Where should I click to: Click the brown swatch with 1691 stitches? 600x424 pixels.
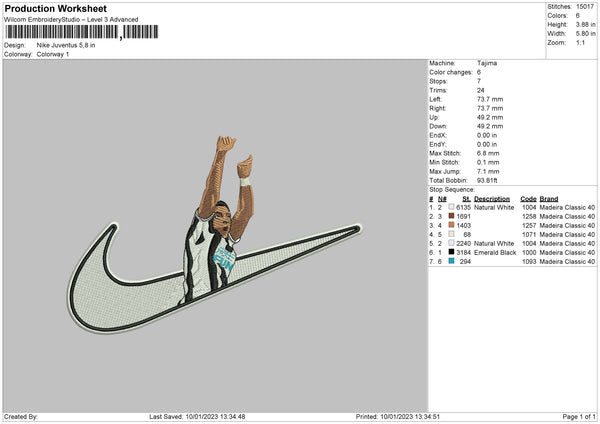click(x=451, y=216)
